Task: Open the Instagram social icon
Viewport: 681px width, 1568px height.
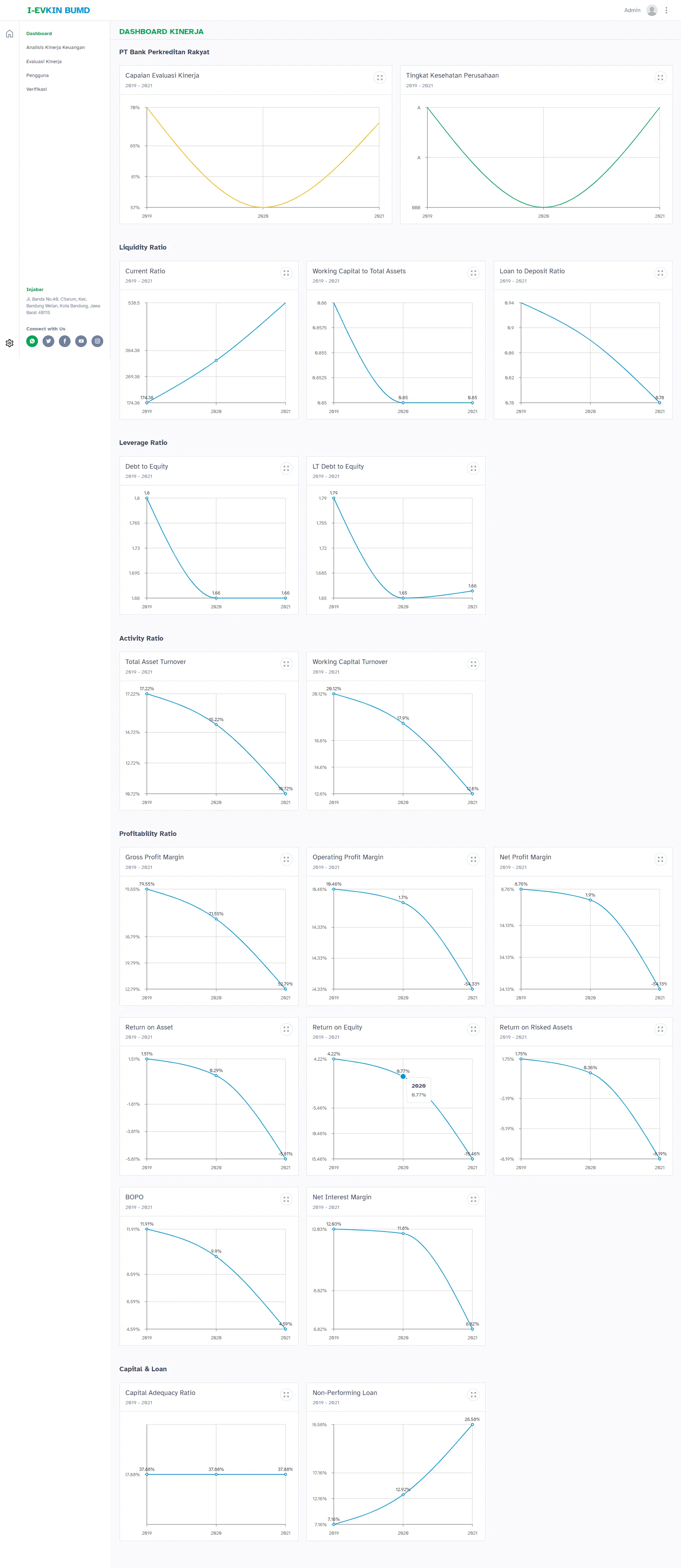Action: [x=98, y=341]
